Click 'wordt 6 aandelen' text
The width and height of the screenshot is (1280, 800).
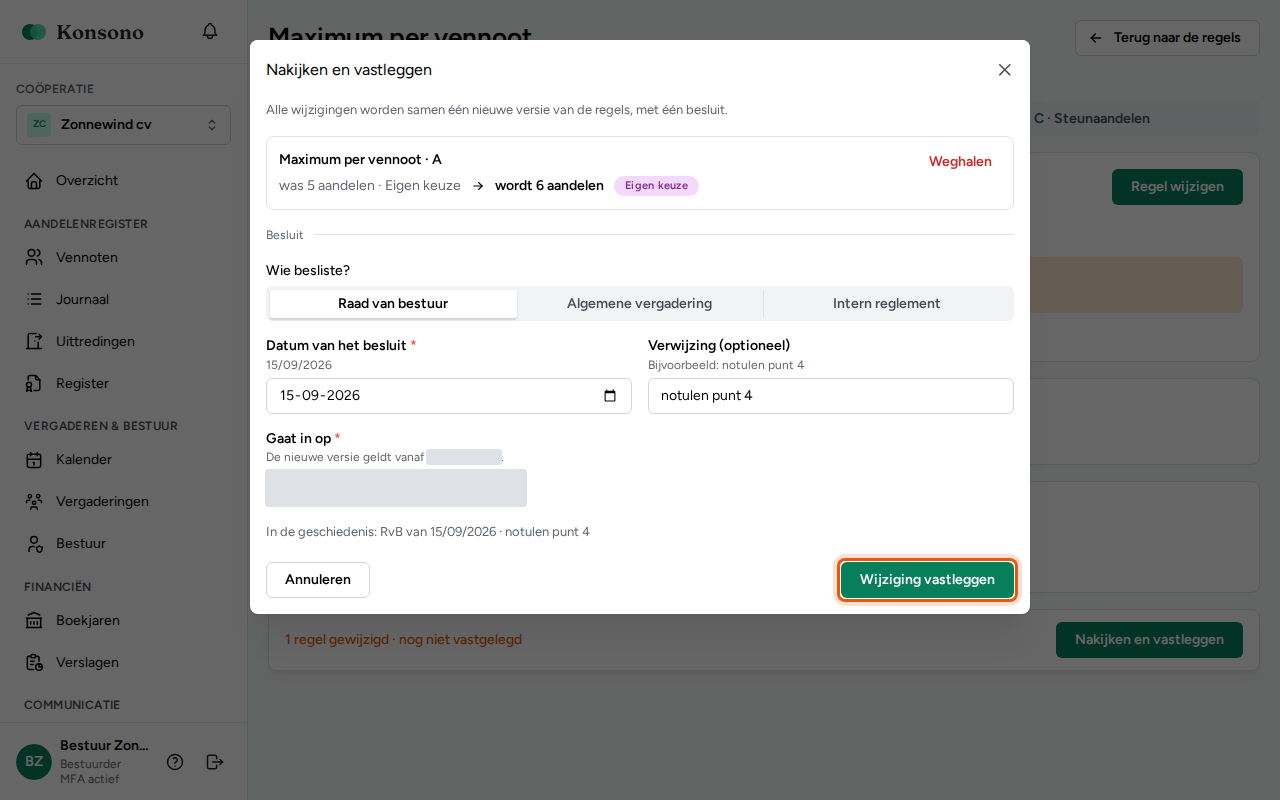pos(549,186)
